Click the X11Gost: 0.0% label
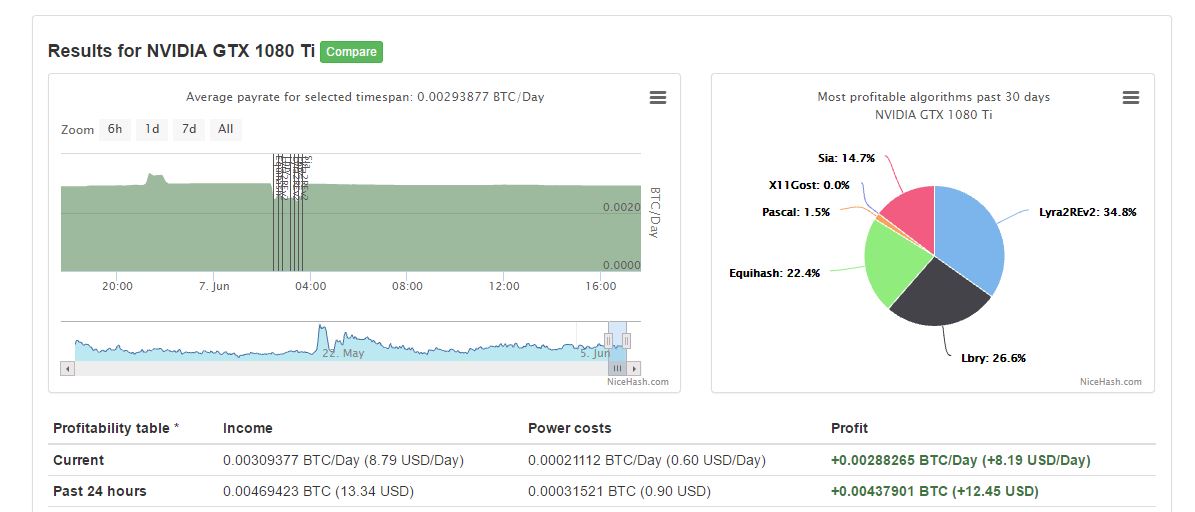The image size is (1195, 512). [809, 185]
